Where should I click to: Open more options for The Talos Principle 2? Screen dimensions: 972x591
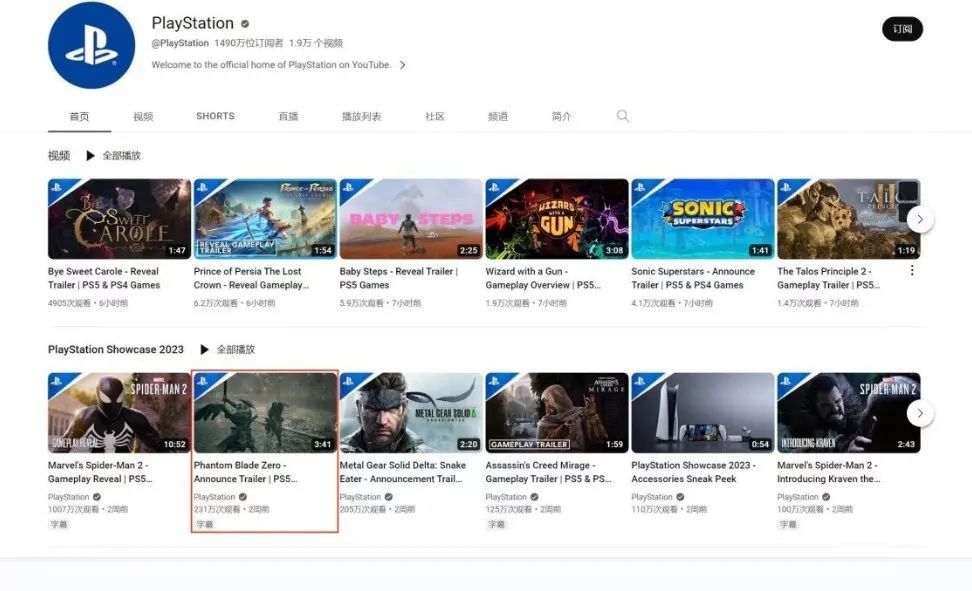[912, 270]
